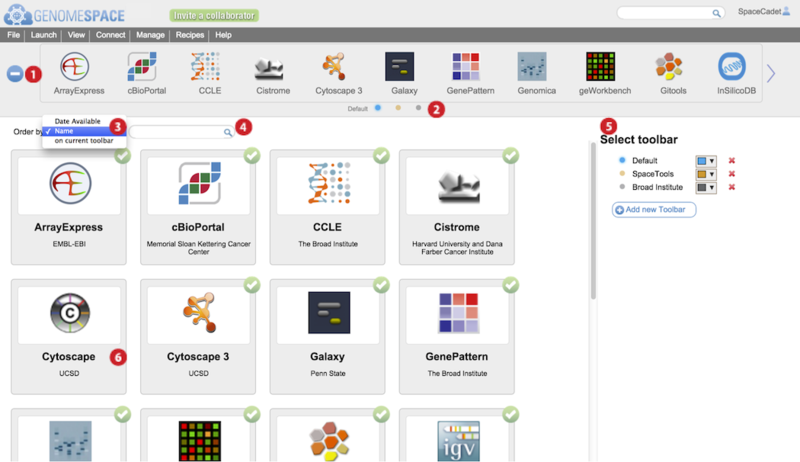The height and width of the screenshot is (462, 800).
Task: Open color dropdown for Broad Institute toolbar
Action: [706, 188]
